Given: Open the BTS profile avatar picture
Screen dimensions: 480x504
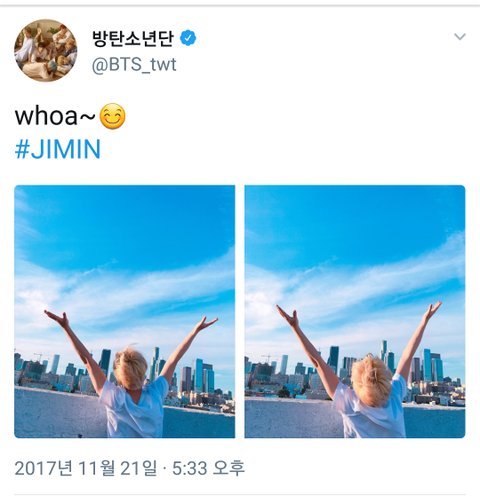Looking at the screenshot, I should [46, 50].
